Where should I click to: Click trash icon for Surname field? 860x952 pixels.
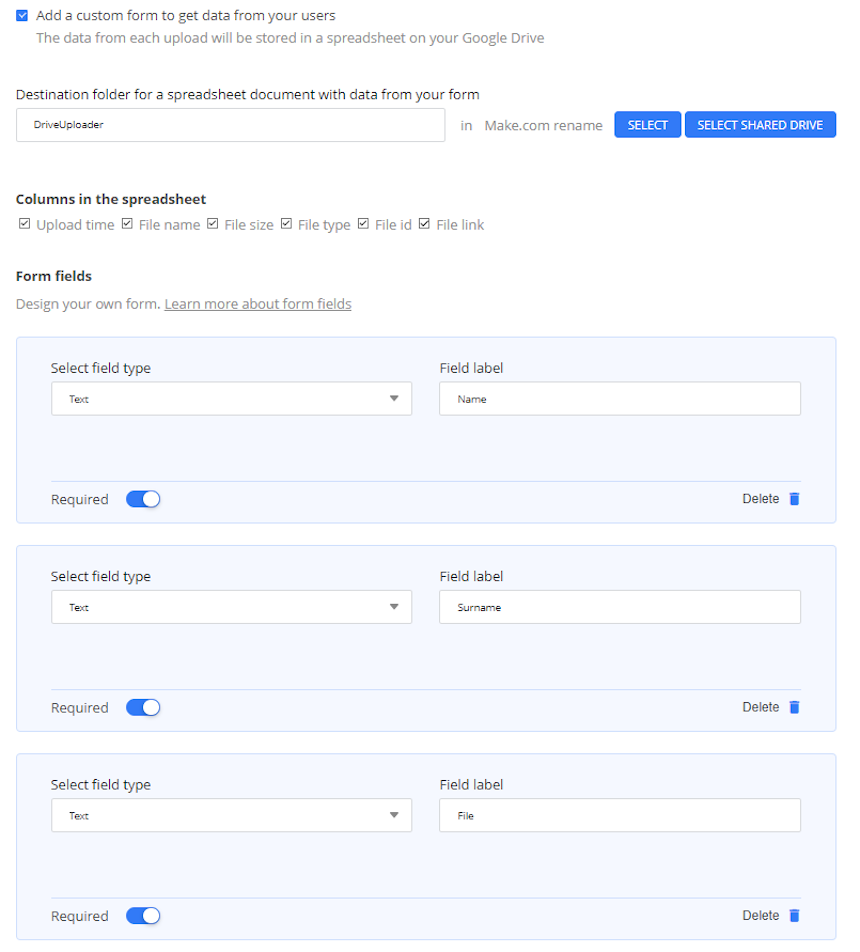click(794, 707)
